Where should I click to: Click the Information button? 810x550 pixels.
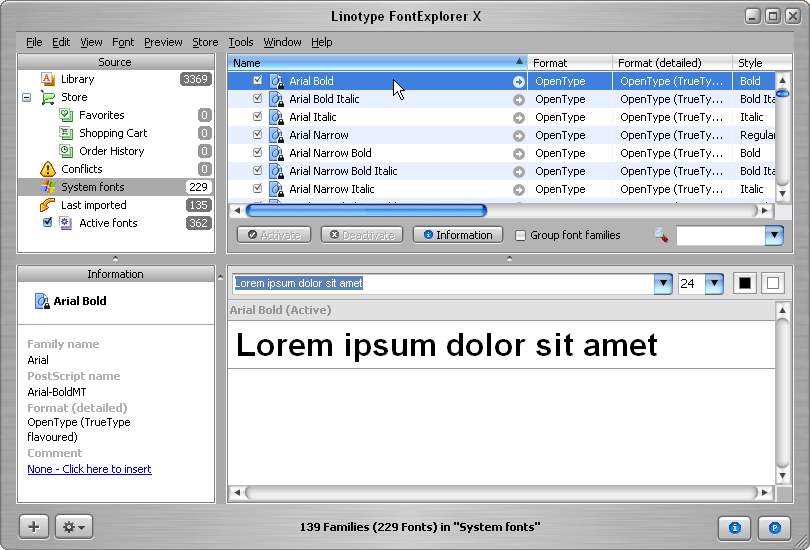[x=457, y=235]
